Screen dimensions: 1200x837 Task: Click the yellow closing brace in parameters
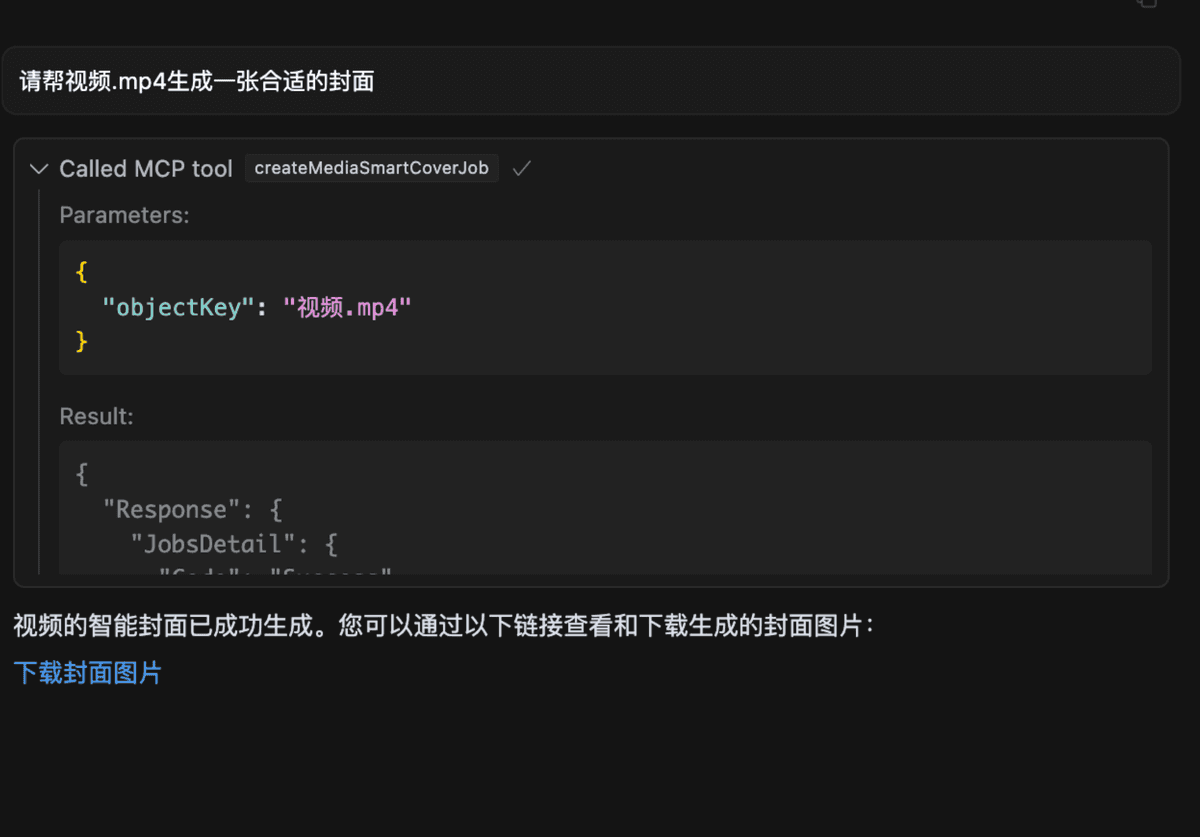[82, 341]
